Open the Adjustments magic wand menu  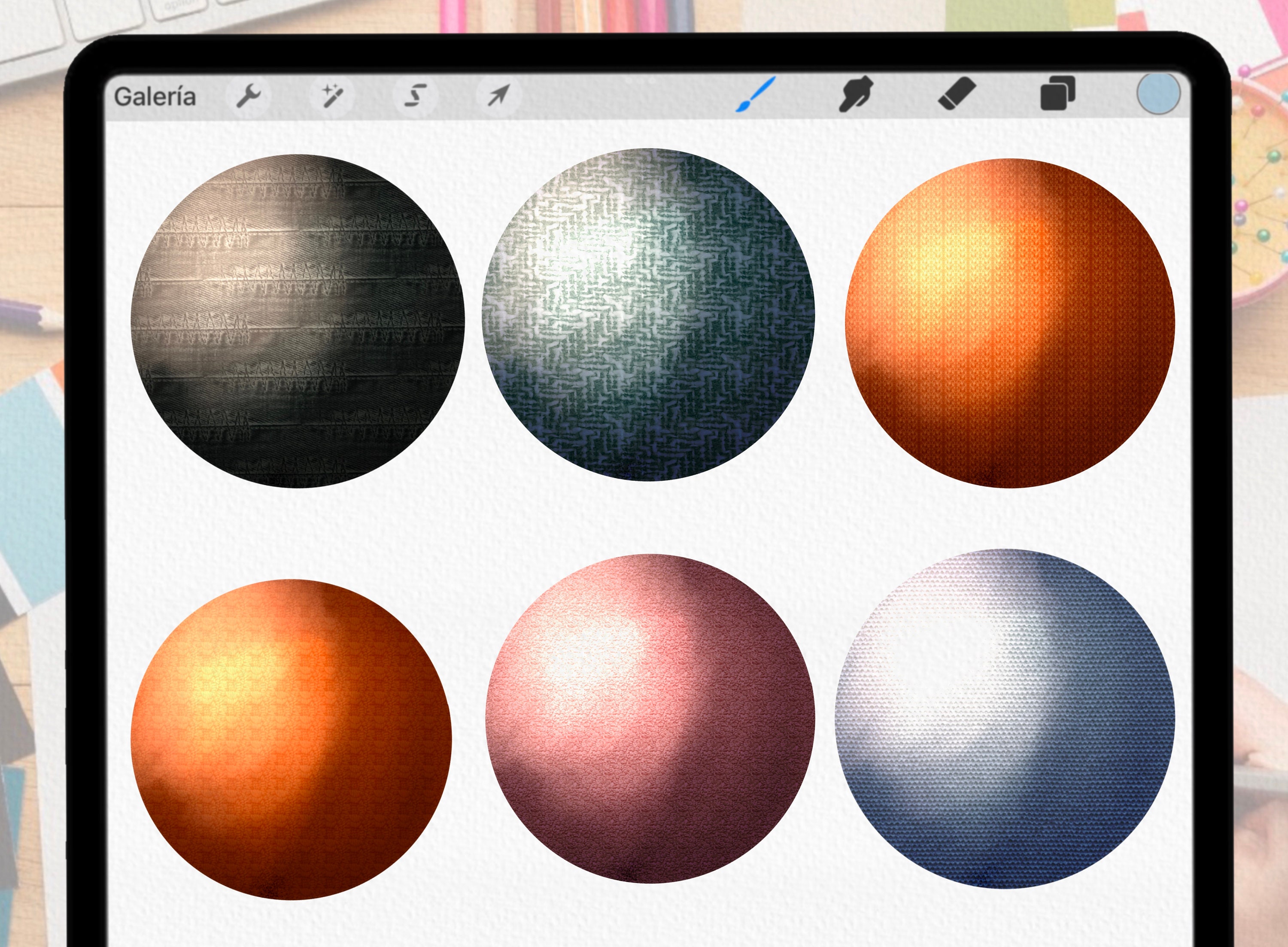click(x=333, y=94)
